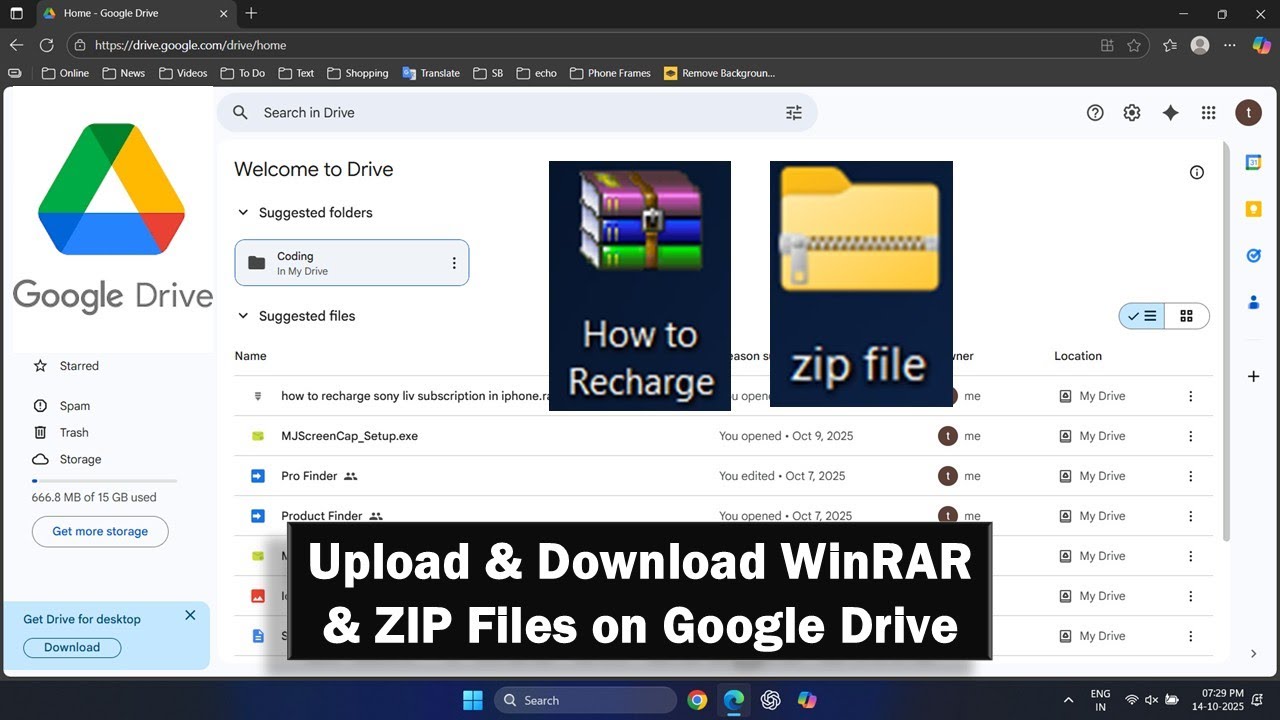Open News bookmarks folder
Viewport: 1280px width, 720px height.
(123, 73)
